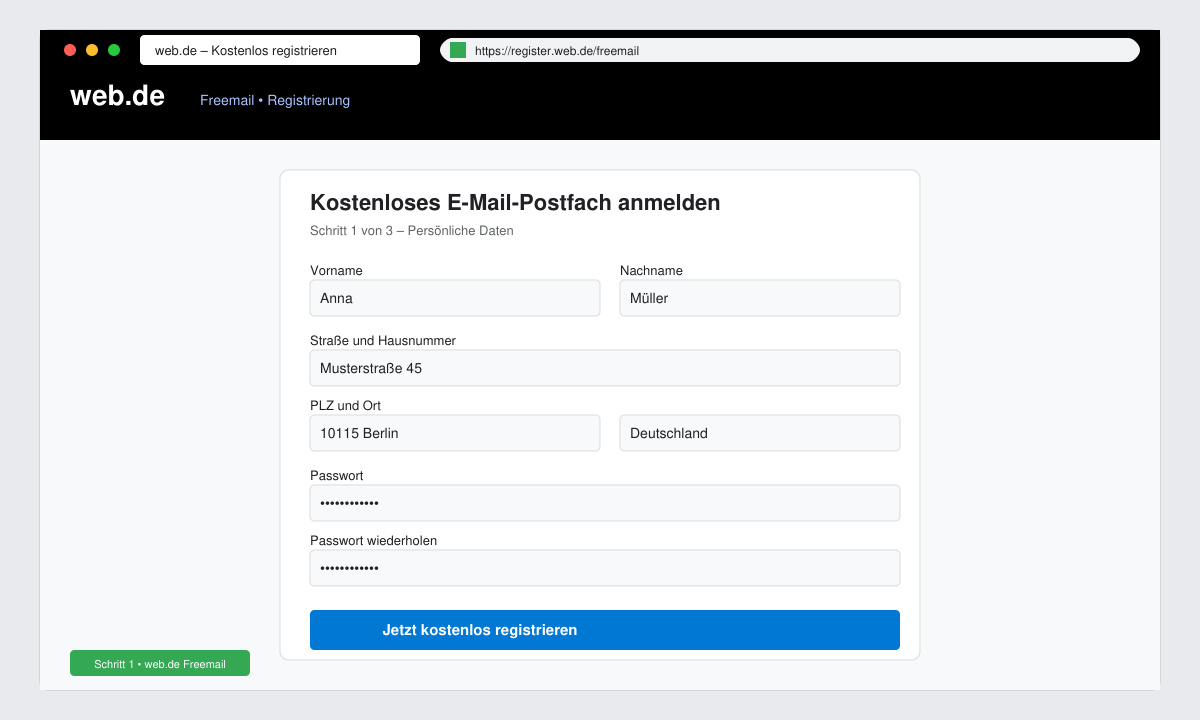Click the green Schritt 1 • web.de Freemail badge
Viewport: 1200px width, 720px height.
point(160,663)
